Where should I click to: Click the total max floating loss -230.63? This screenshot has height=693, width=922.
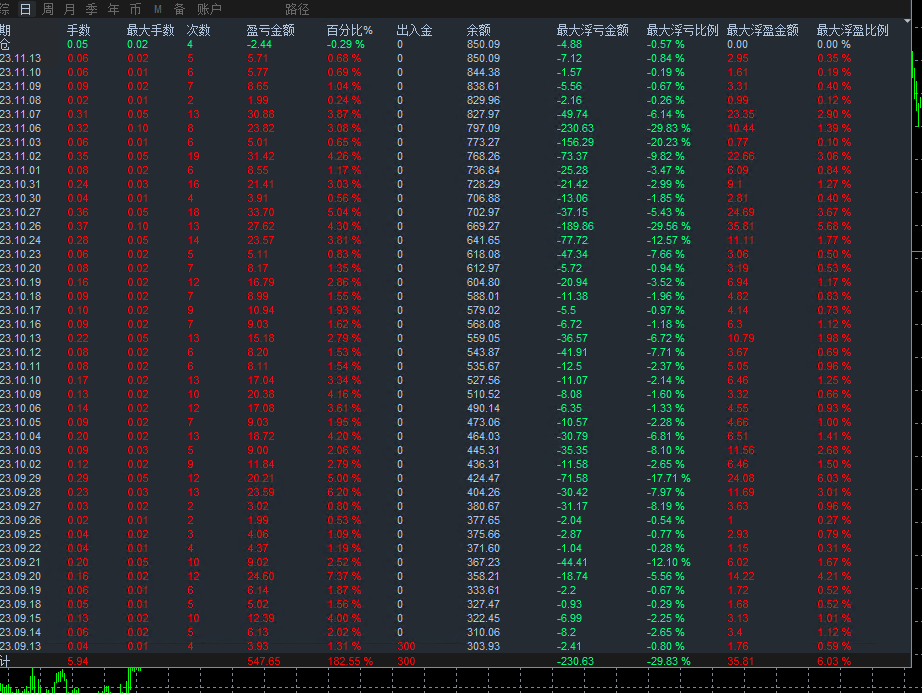(x=575, y=661)
